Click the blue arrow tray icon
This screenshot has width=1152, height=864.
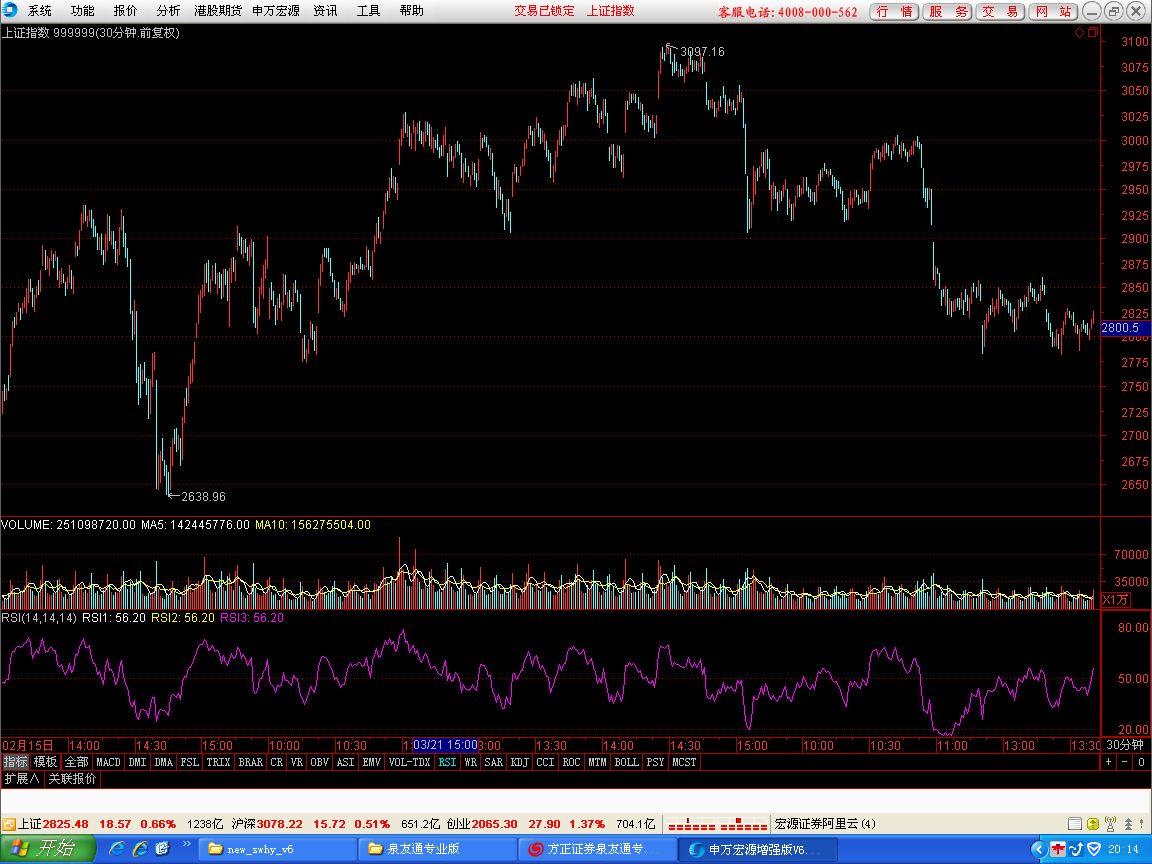pos(1076,849)
